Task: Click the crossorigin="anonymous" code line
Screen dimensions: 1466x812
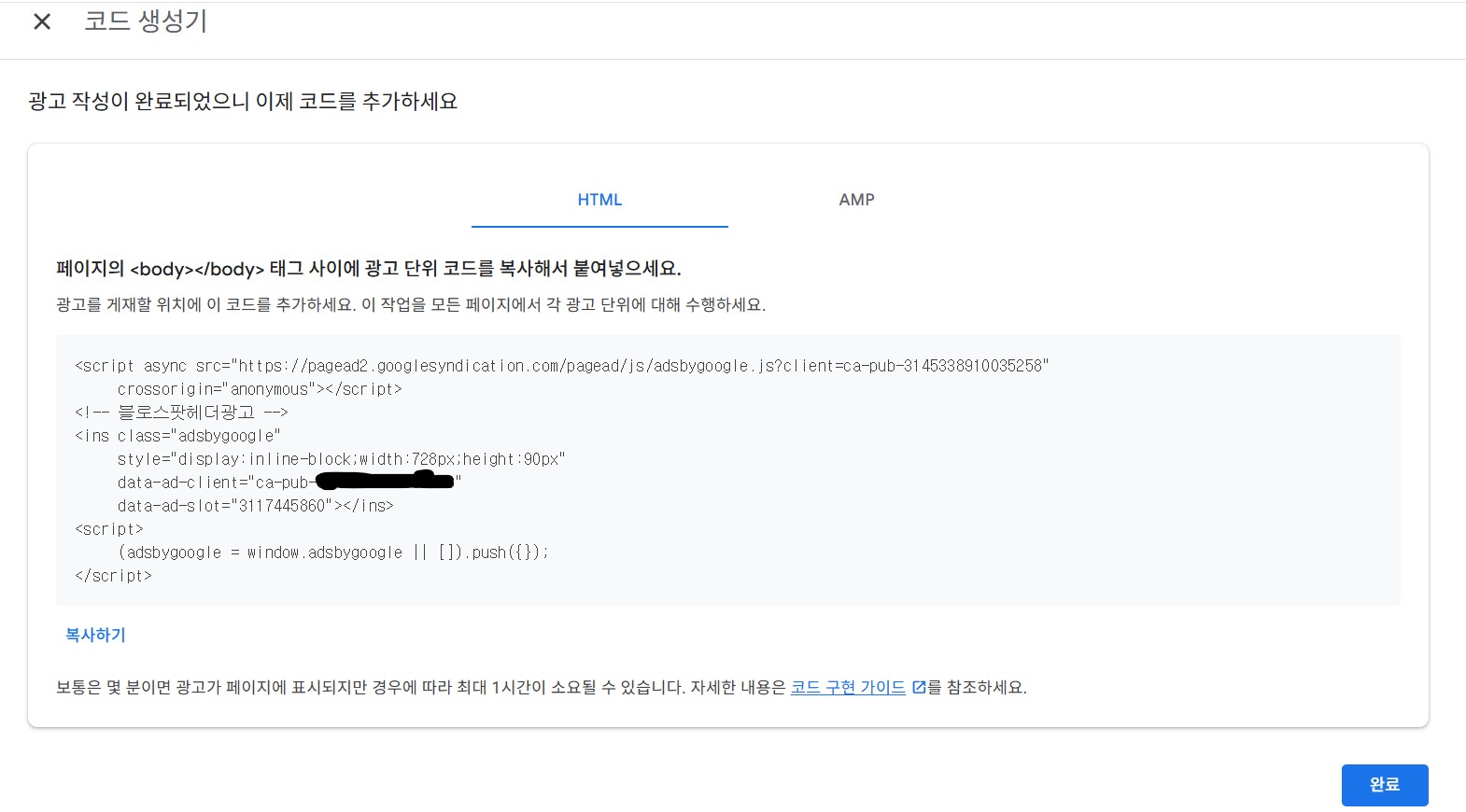Action: tap(260, 389)
